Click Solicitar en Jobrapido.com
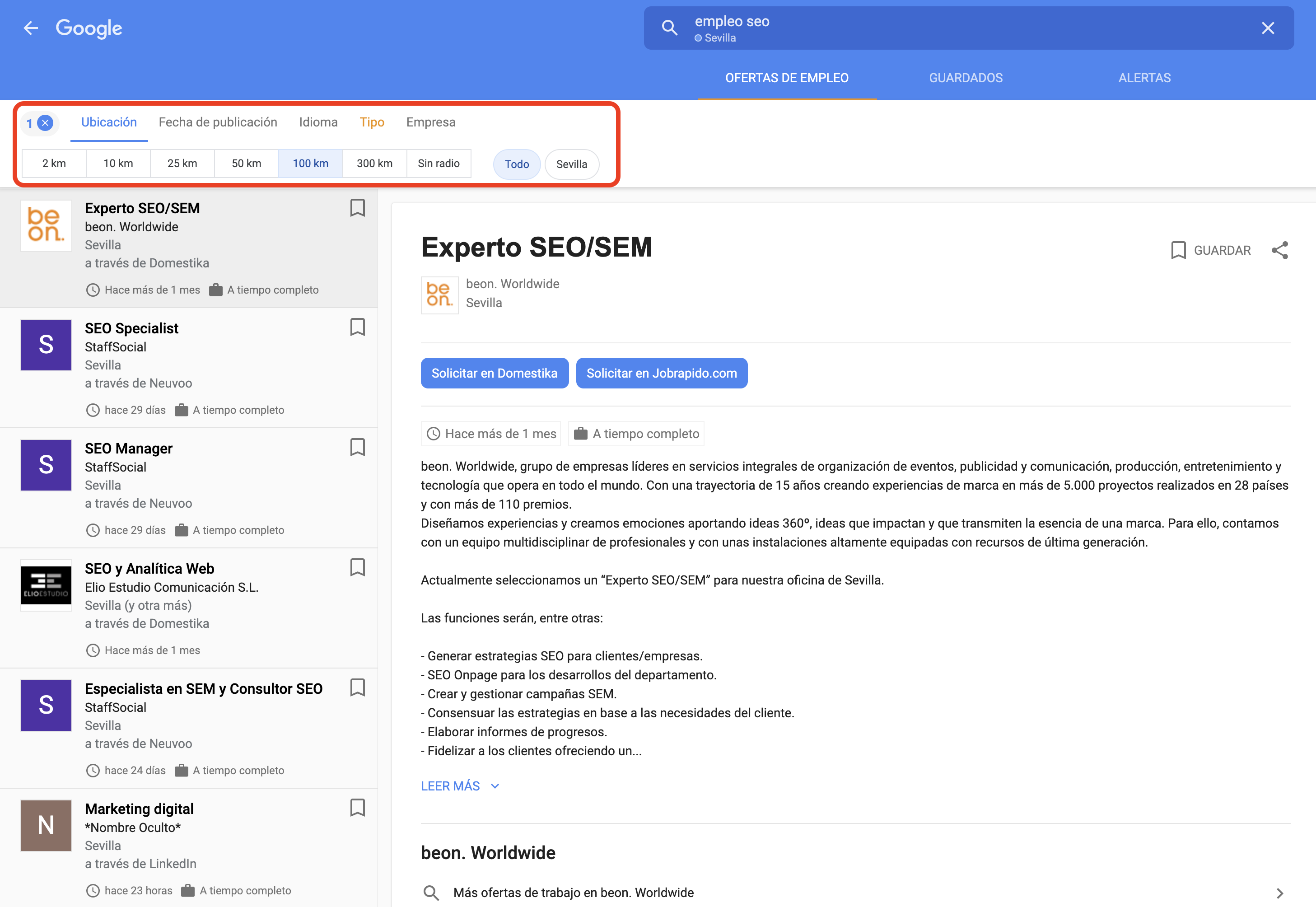The height and width of the screenshot is (907, 1316). 662,374
